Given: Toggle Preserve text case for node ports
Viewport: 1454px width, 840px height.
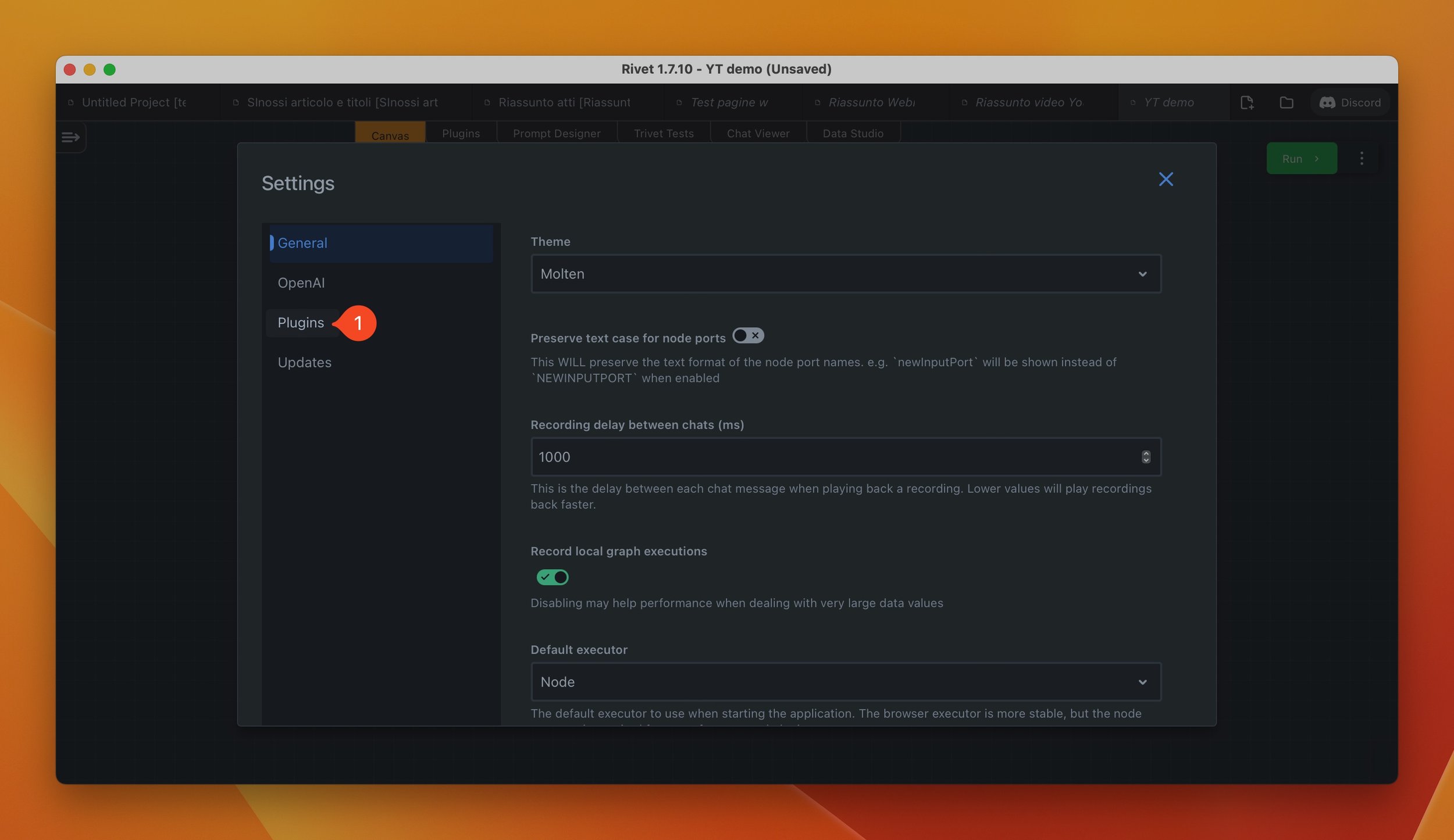Looking at the screenshot, I should click(x=748, y=335).
